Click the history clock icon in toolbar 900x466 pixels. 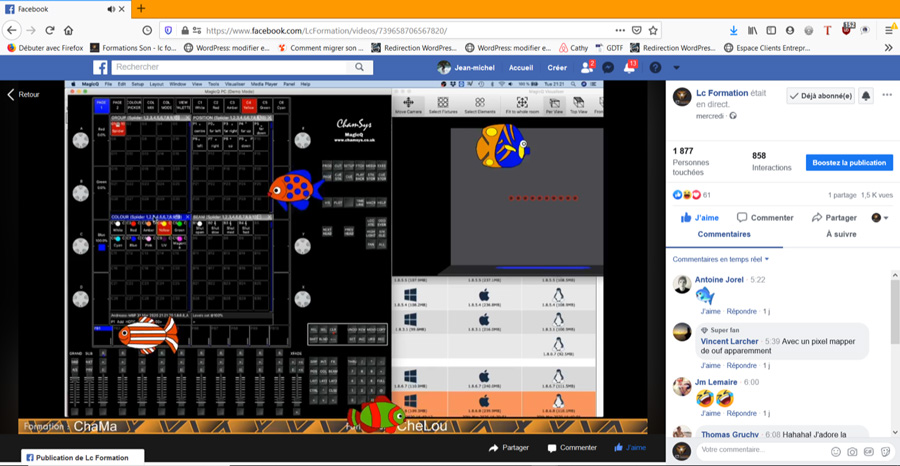[147, 30]
